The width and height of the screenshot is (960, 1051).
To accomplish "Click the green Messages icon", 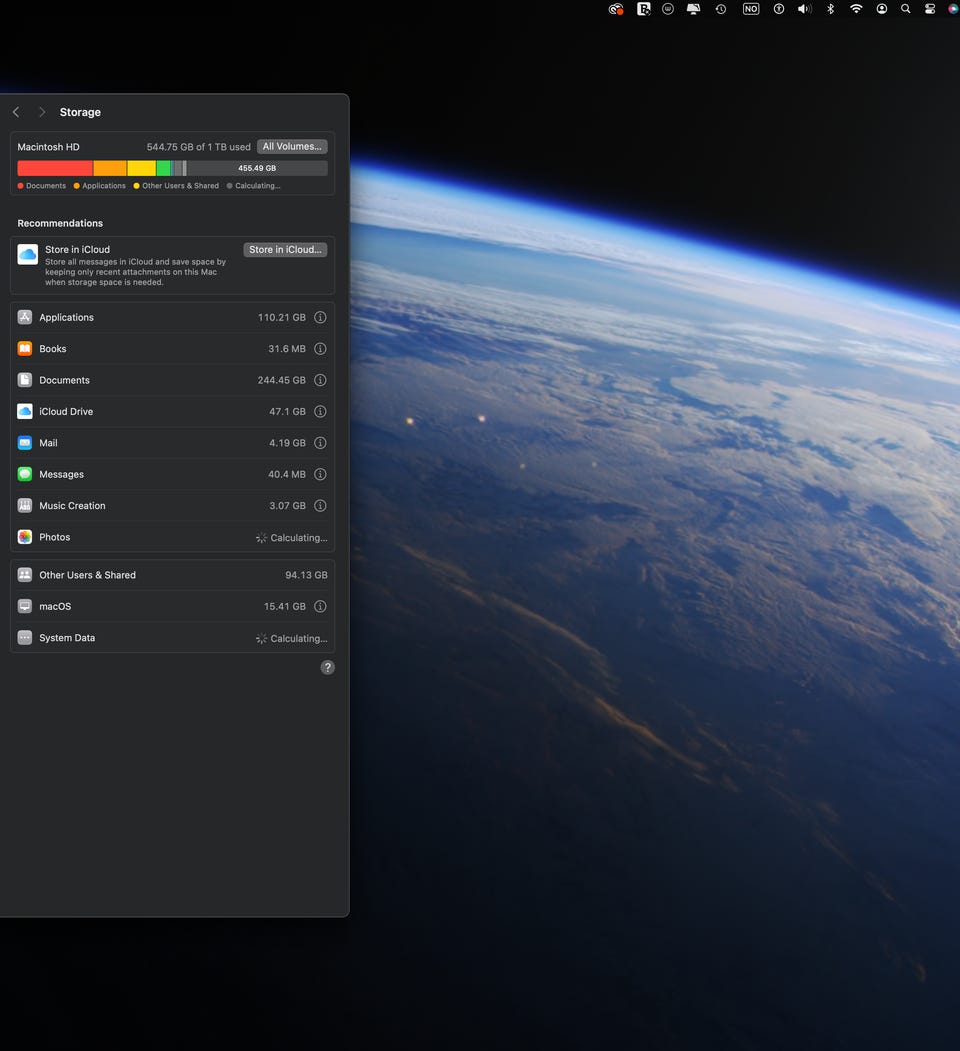I will [25, 475].
